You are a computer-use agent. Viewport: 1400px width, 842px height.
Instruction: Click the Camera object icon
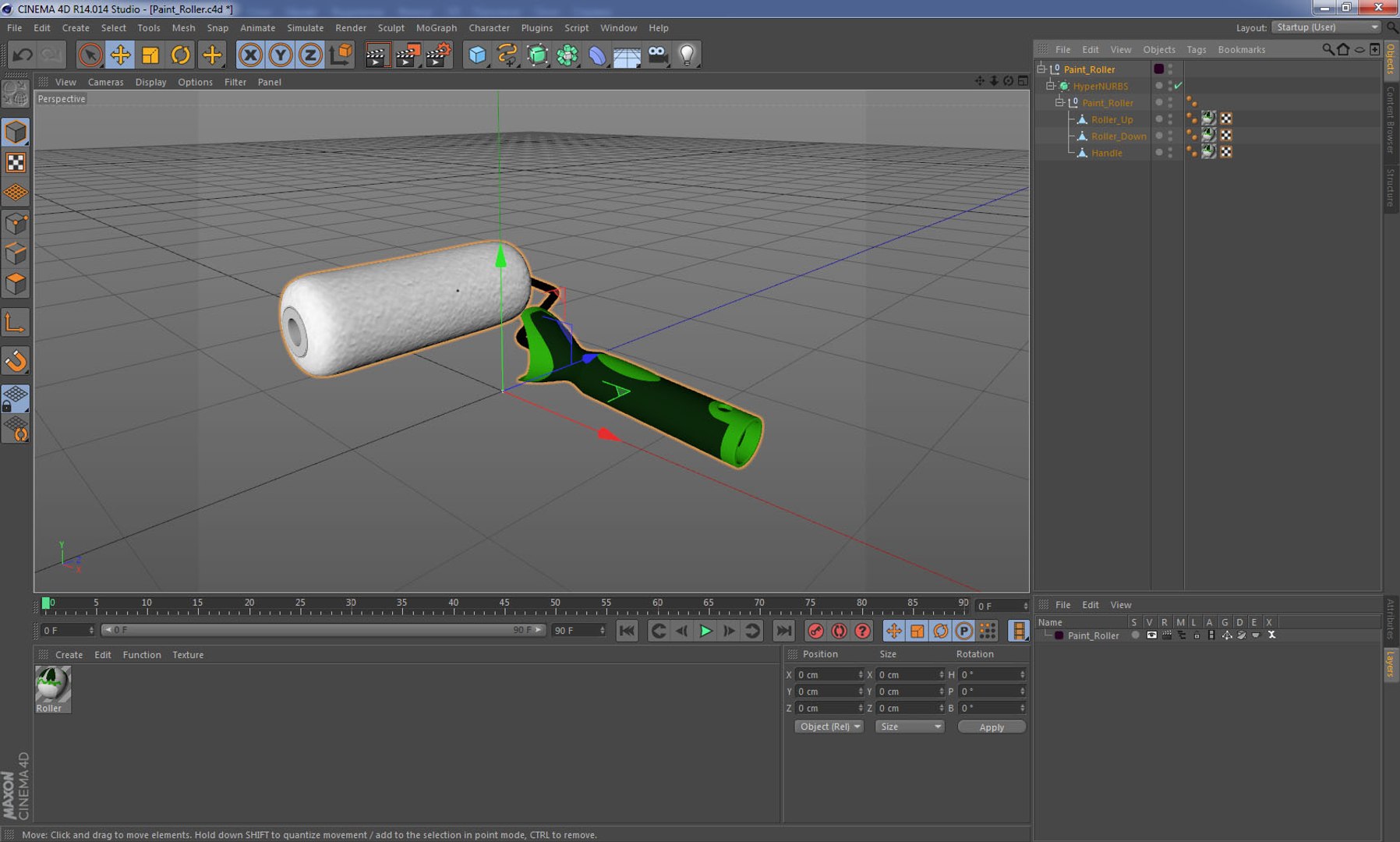point(658,55)
